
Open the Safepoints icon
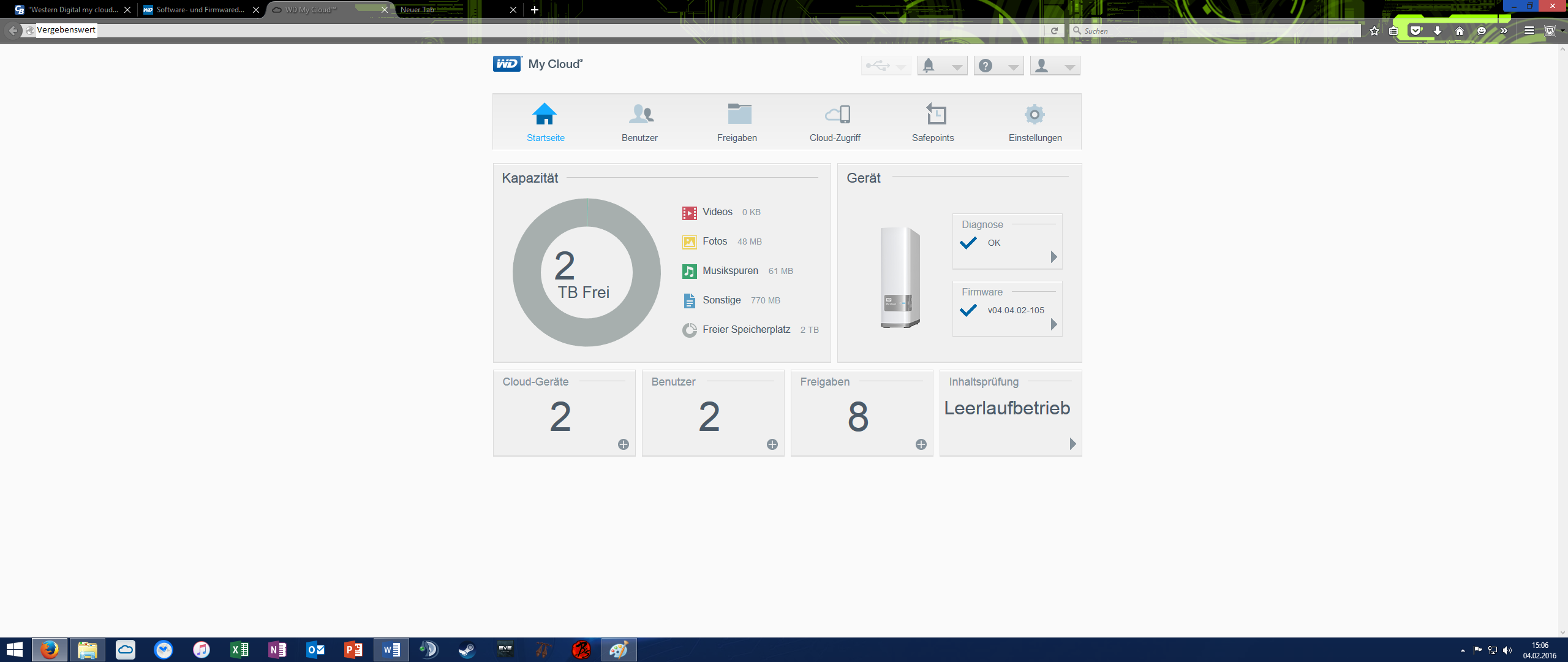[x=935, y=115]
